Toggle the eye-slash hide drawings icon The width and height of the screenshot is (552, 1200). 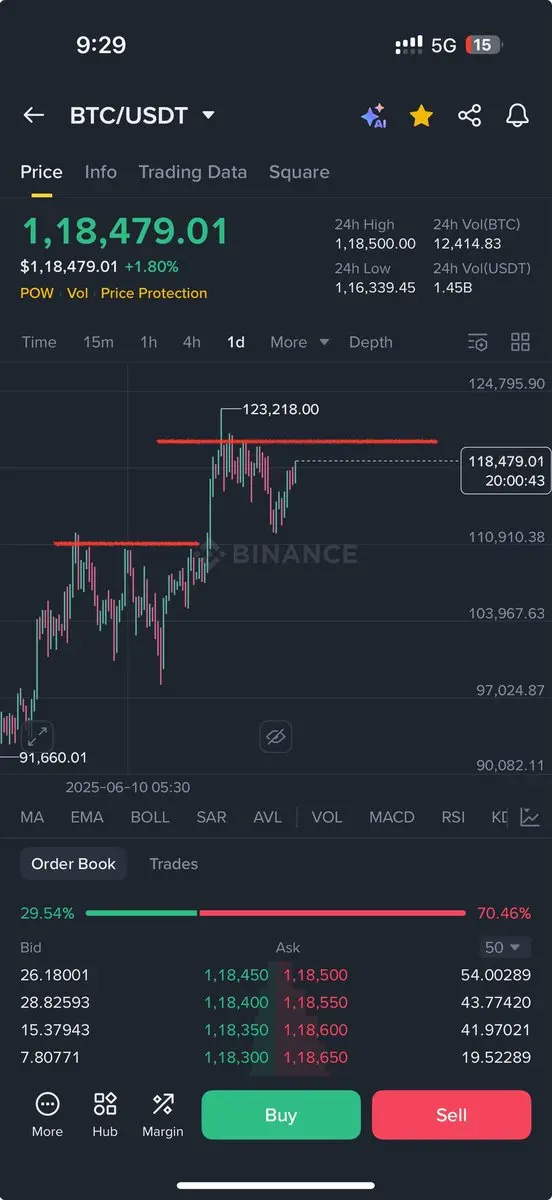[x=275, y=738]
